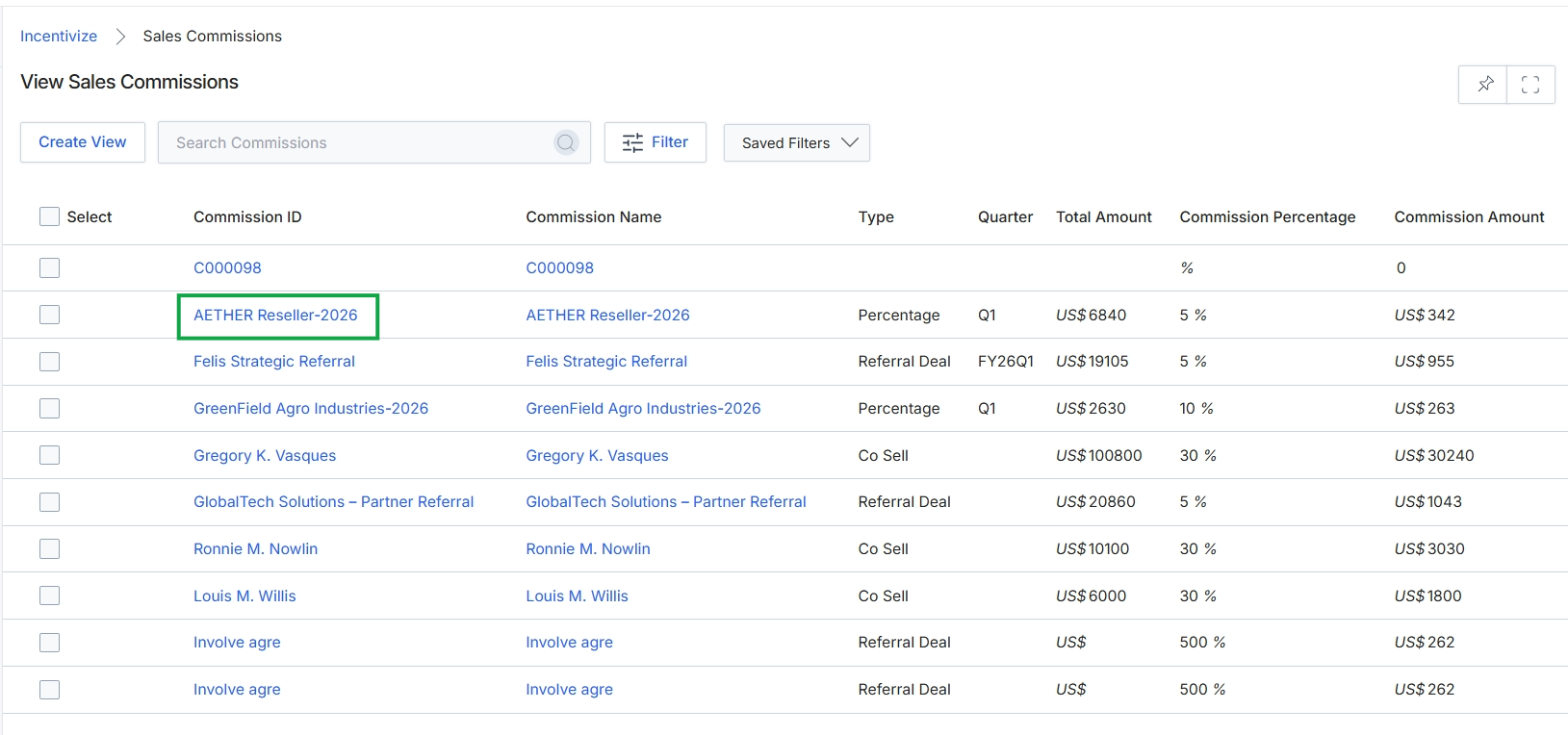This screenshot has height=735, width=1568.
Task: Check the Select all checkbox
Action: click(x=49, y=216)
